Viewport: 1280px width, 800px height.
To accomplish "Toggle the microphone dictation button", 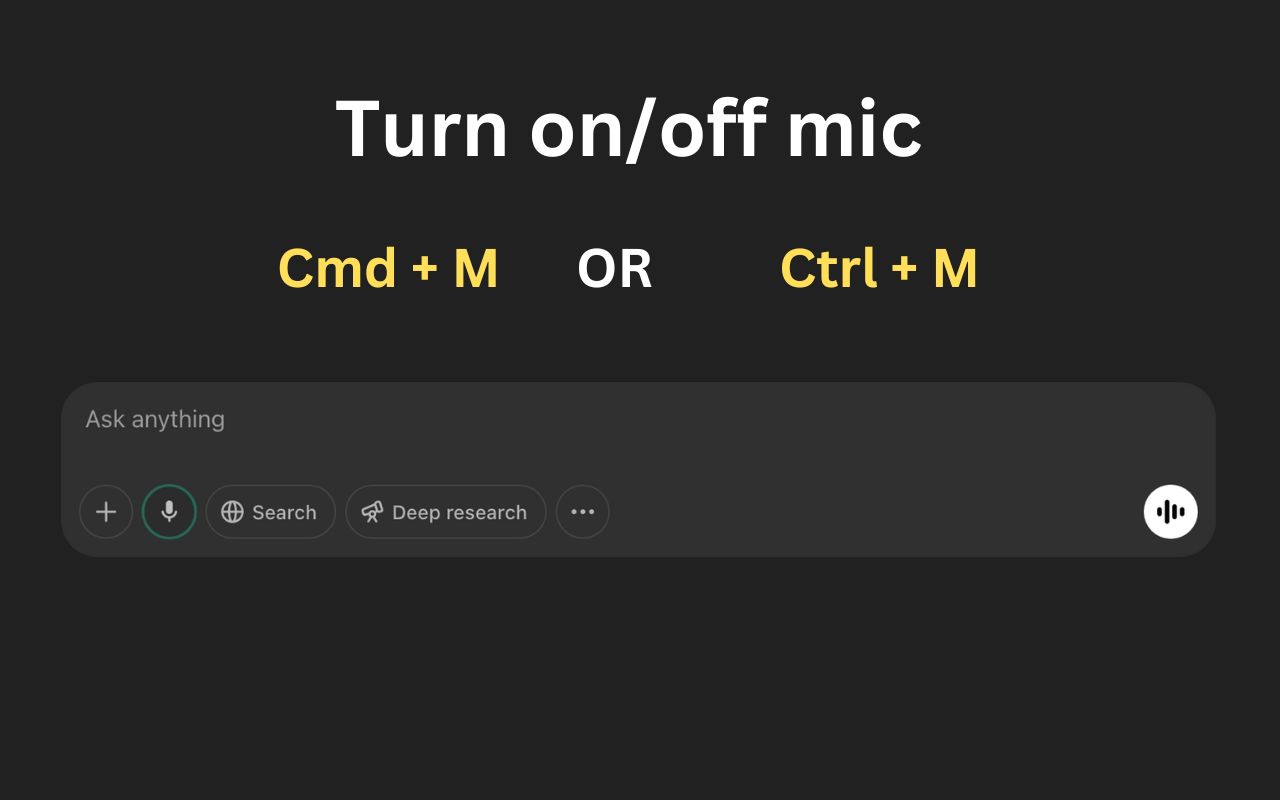I will click(169, 512).
